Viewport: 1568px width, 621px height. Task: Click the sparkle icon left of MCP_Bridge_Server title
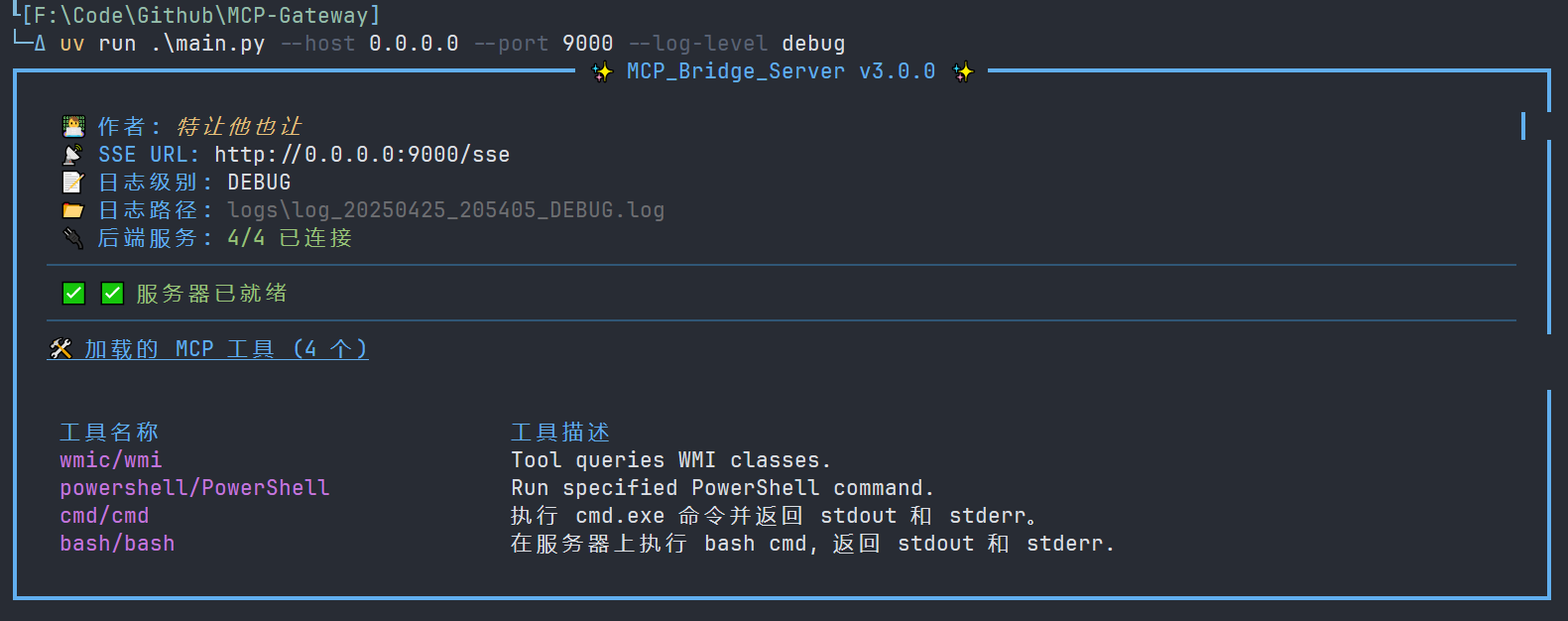(602, 71)
